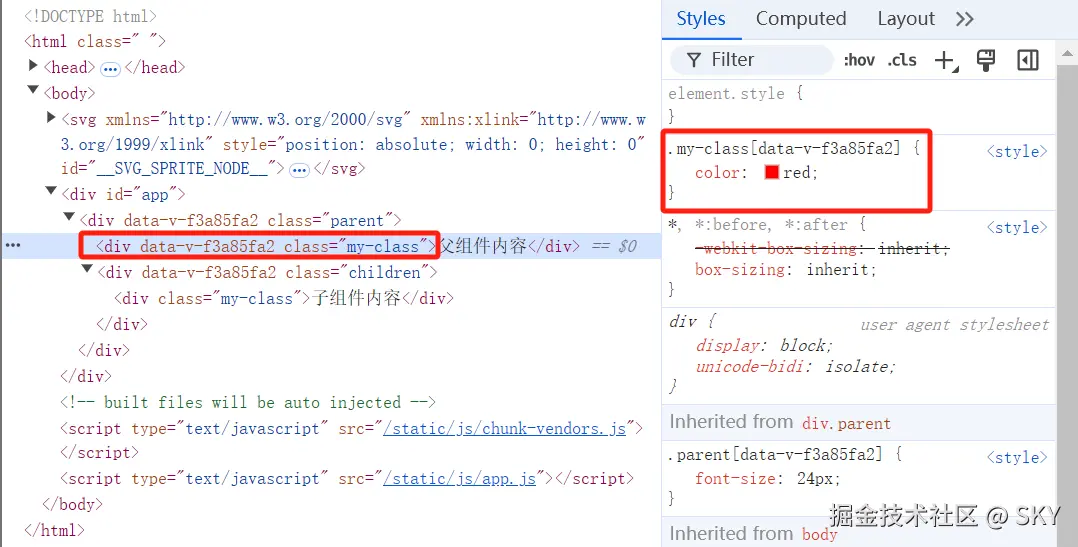Select the selected div containing 父组件内容
This screenshot has width=1078, height=547.
(x=338, y=246)
